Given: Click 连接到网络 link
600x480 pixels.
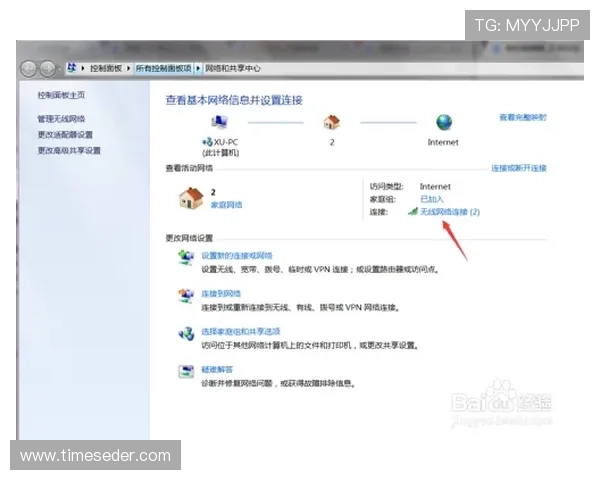Looking at the screenshot, I should point(221,294).
